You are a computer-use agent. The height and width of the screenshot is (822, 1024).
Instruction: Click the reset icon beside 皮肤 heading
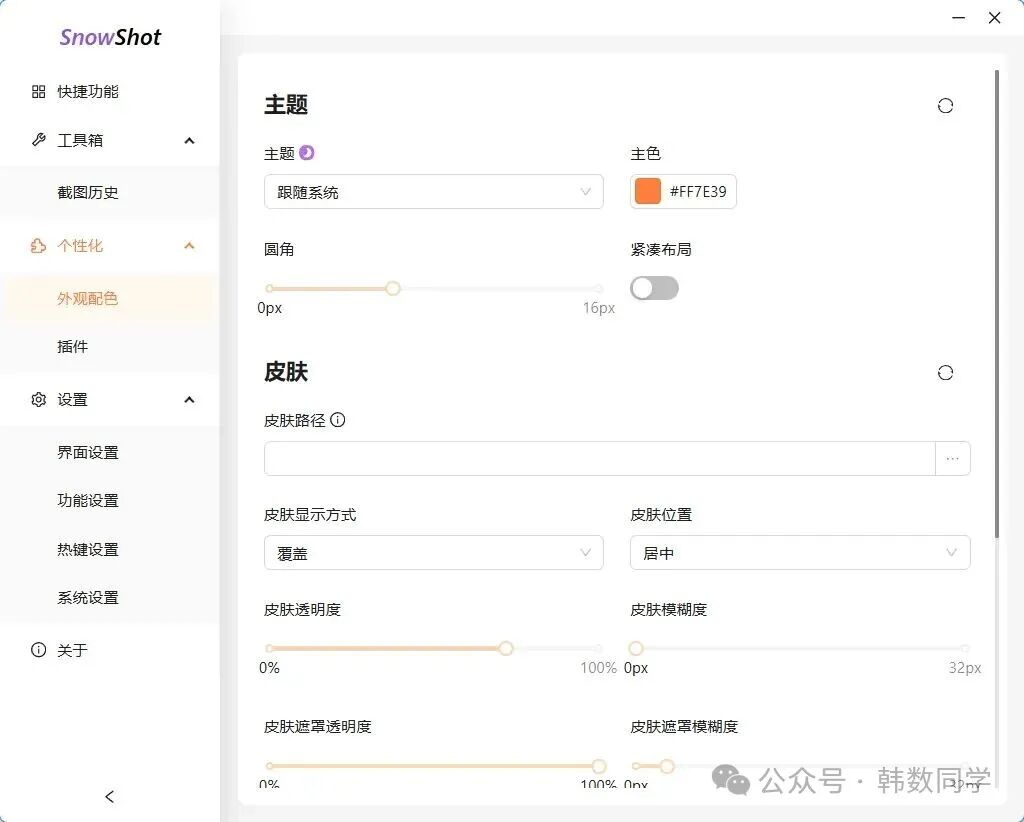point(945,373)
